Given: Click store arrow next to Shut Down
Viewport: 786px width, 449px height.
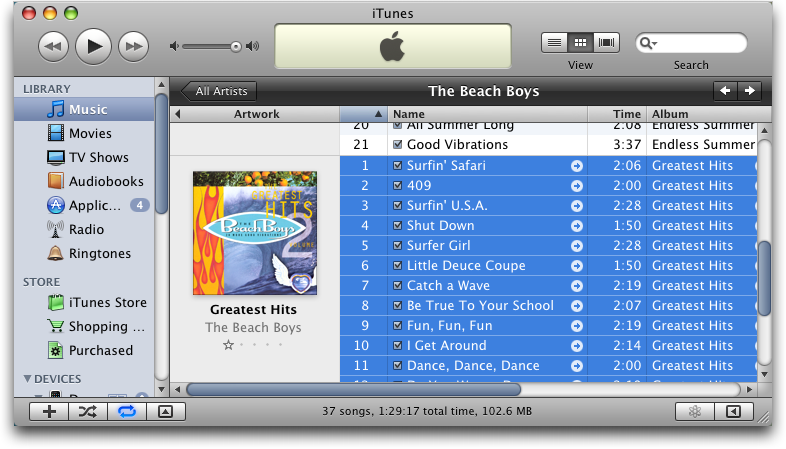Looking at the screenshot, I should pos(577,226).
